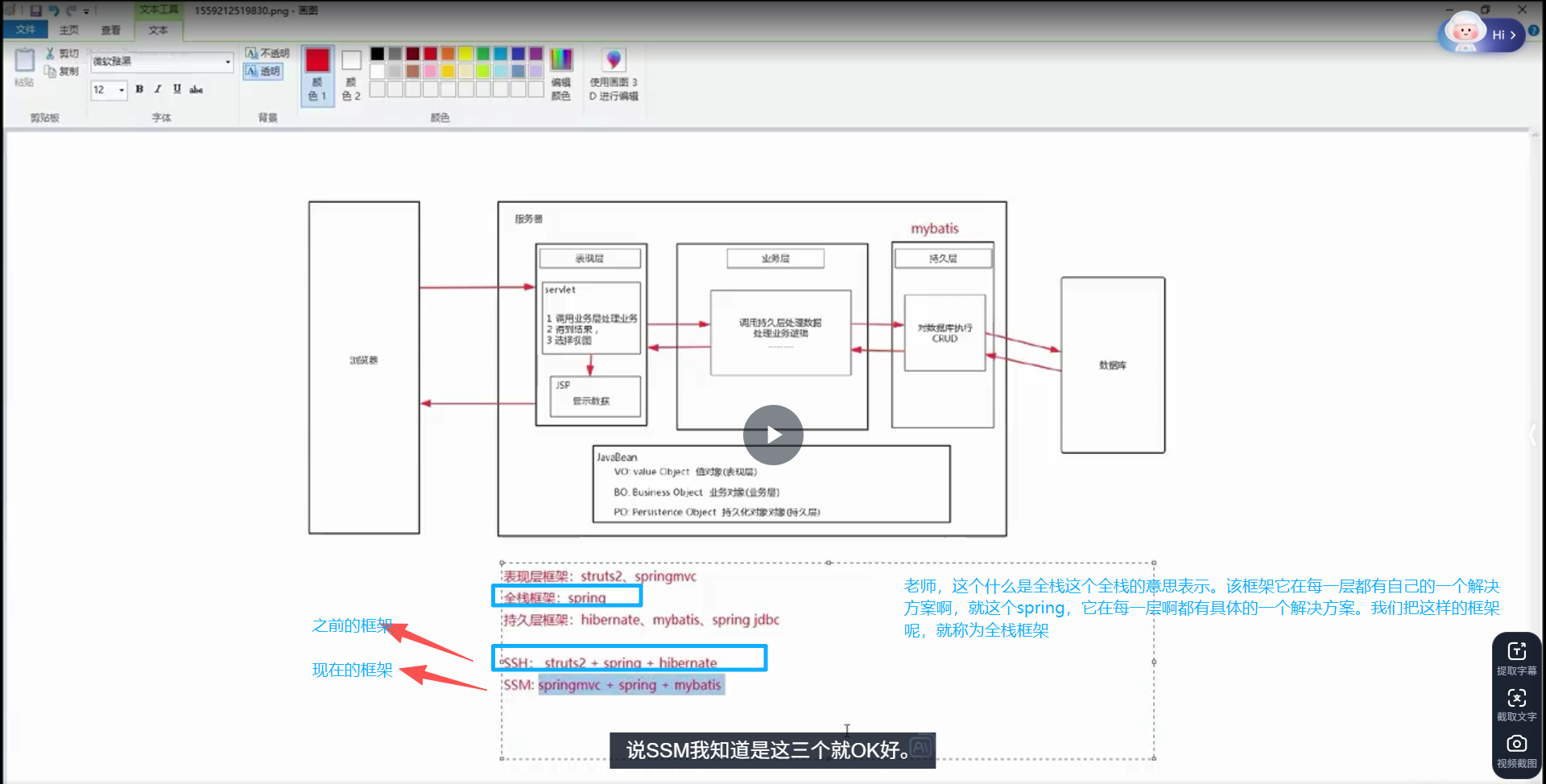This screenshot has height=784, width=1546.
Task: Select the 颜色 1 foreground color box
Action: click(317, 76)
